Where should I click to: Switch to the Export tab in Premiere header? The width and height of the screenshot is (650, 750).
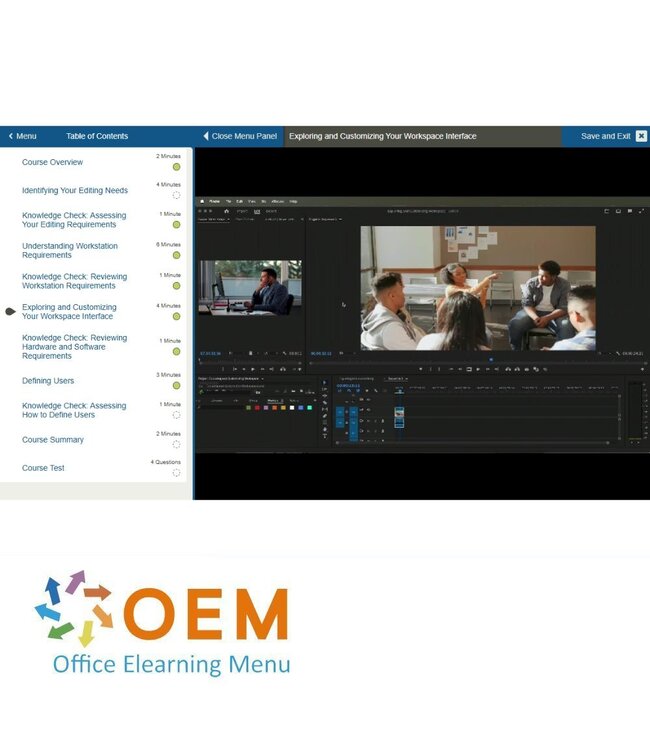click(271, 211)
